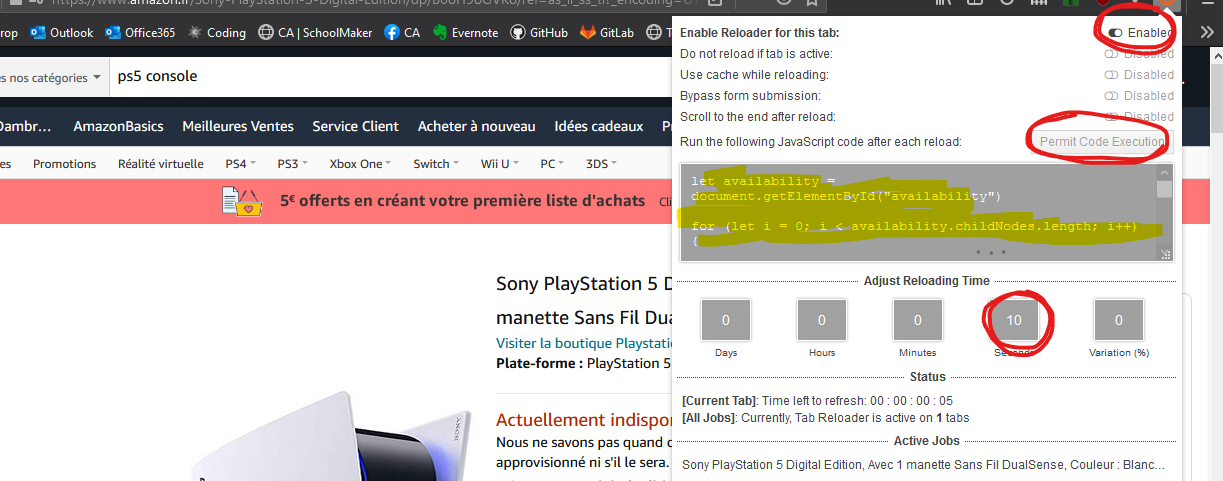Image resolution: width=1223 pixels, height=481 pixels.
Task: Click the Sony PlayStation 5 active job entry
Action: [923, 464]
